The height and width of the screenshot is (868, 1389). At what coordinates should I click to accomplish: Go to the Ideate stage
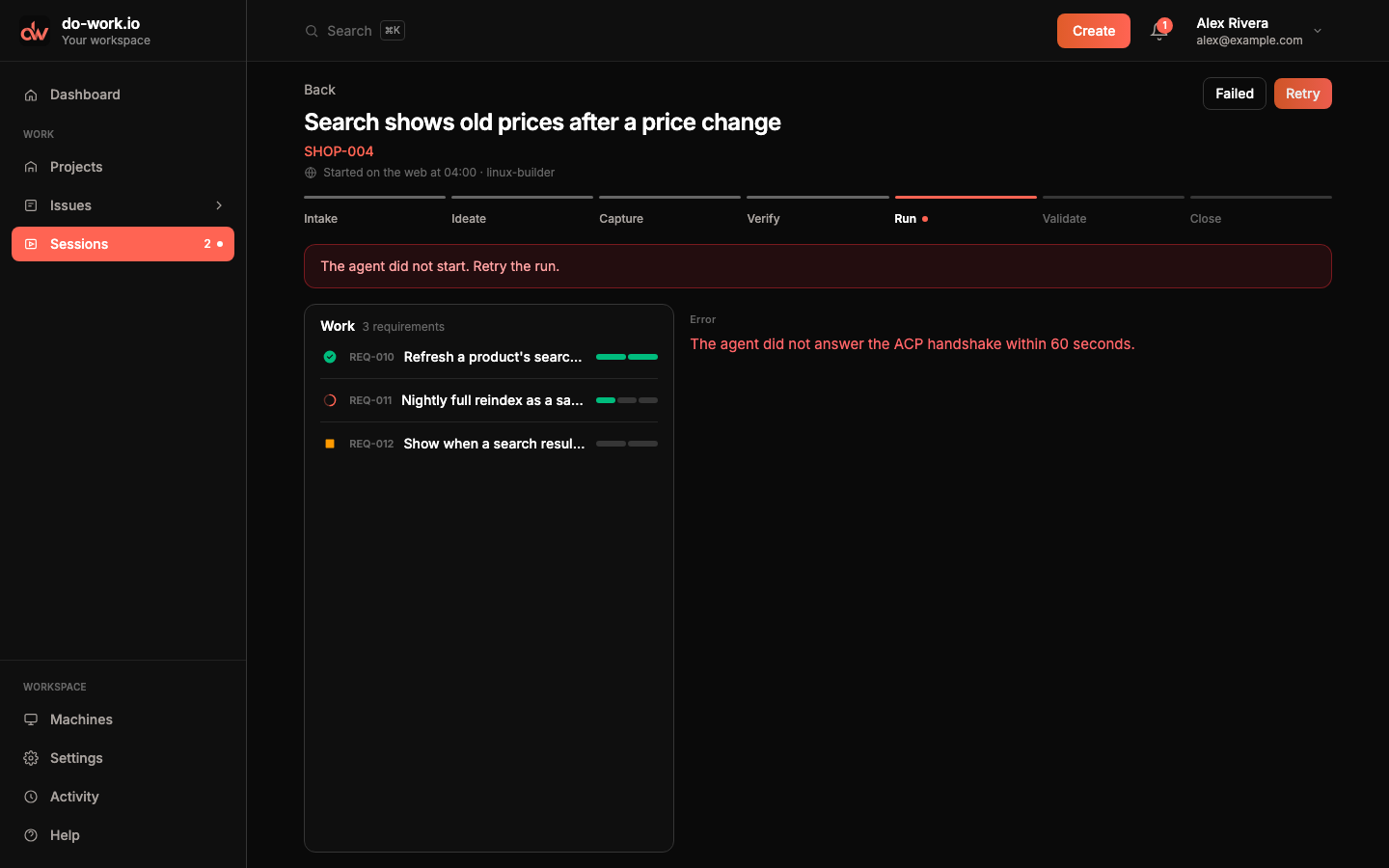tap(522, 211)
